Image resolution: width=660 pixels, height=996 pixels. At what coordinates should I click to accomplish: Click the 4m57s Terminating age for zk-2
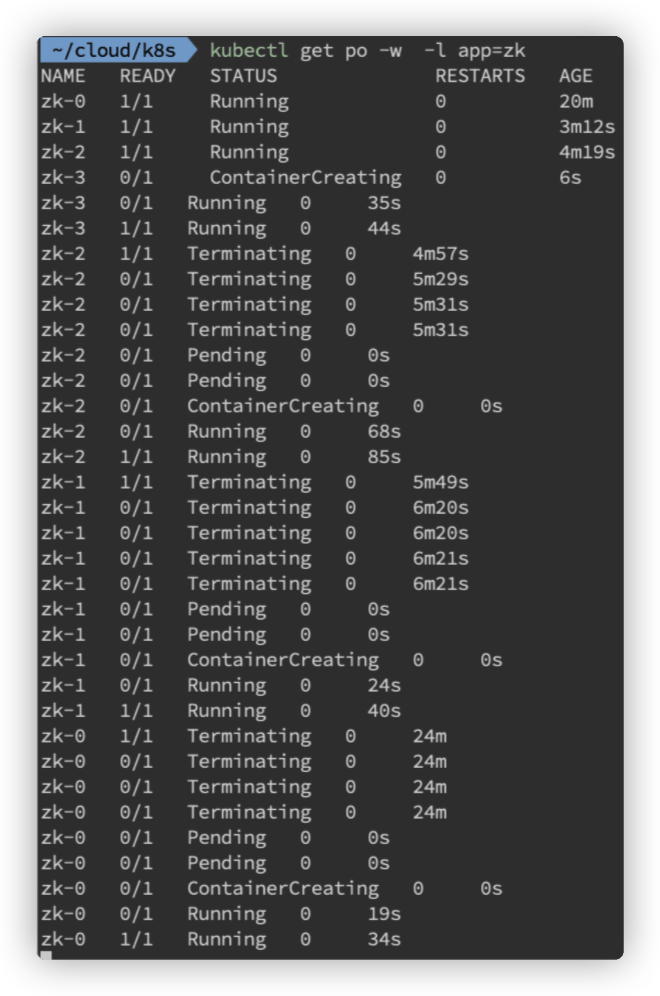point(441,253)
